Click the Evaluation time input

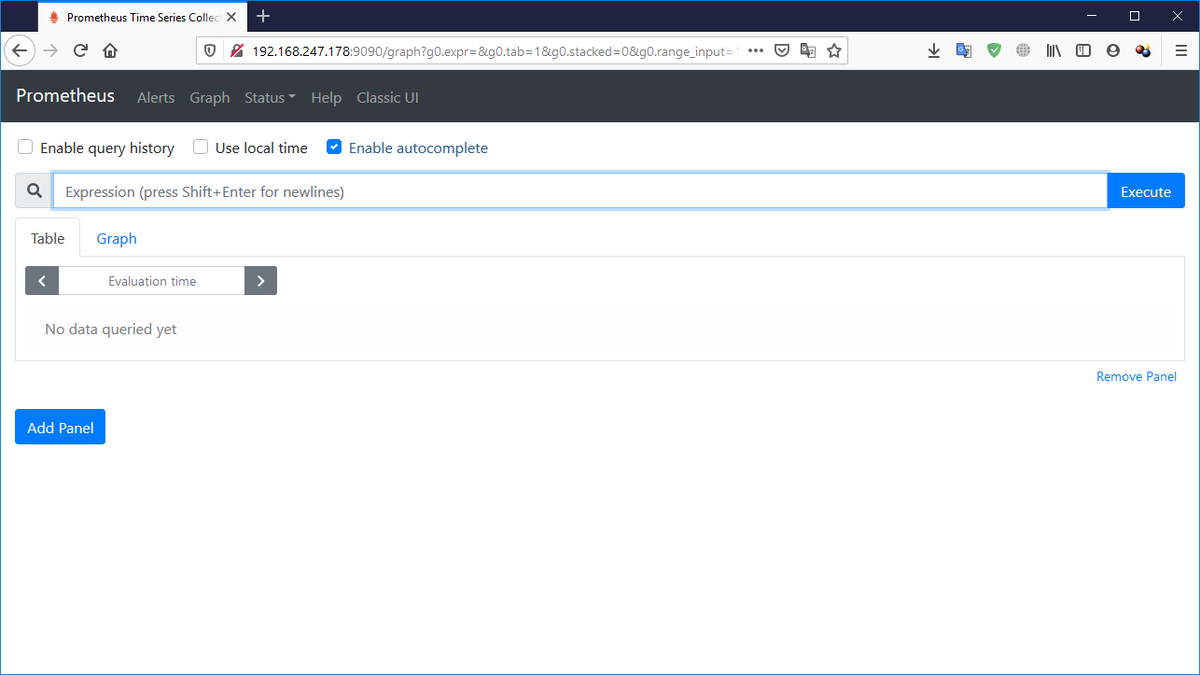(152, 281)
